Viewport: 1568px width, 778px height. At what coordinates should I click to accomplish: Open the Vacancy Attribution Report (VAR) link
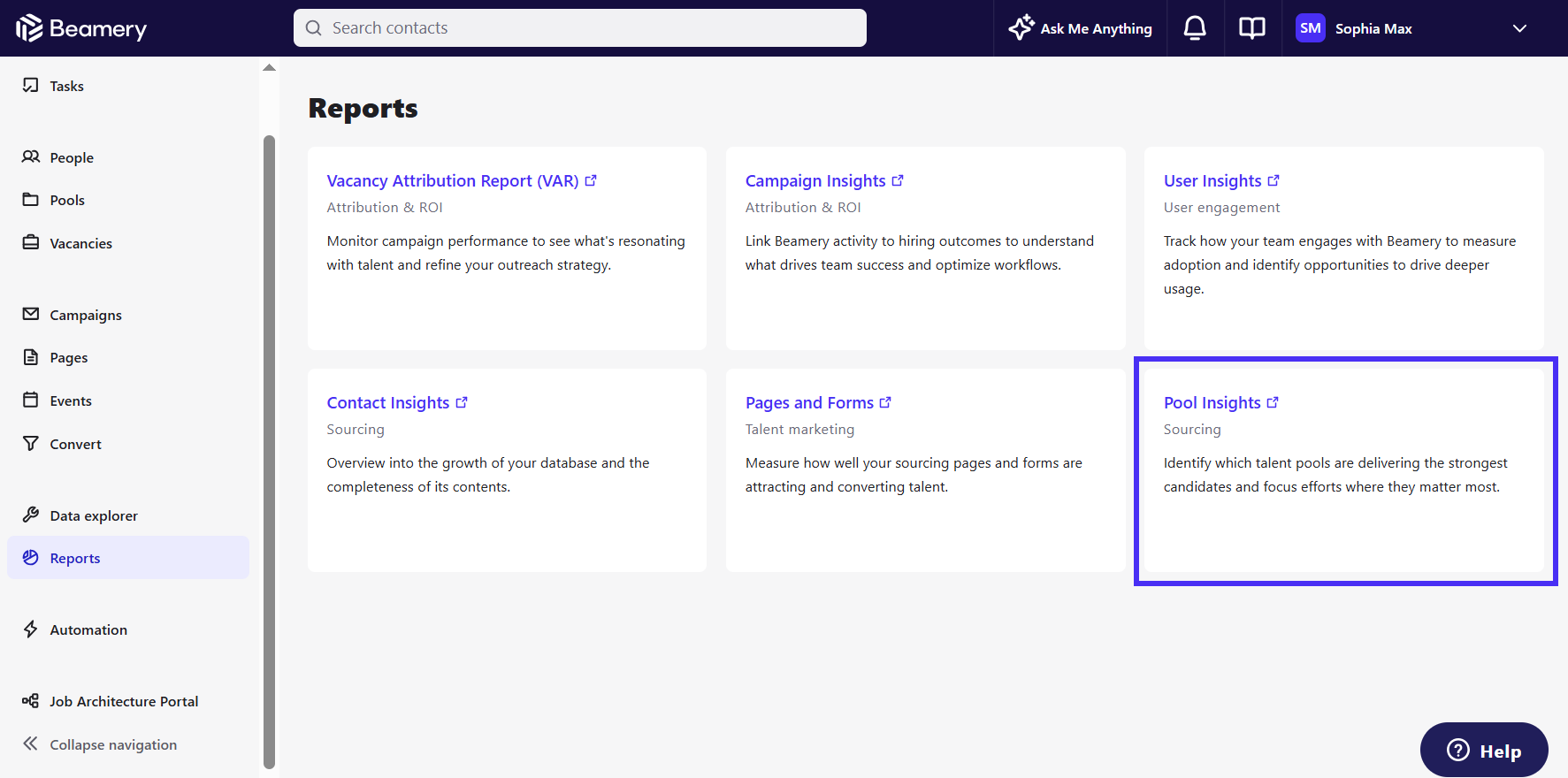pyautogui.click(x=453, y=180)
